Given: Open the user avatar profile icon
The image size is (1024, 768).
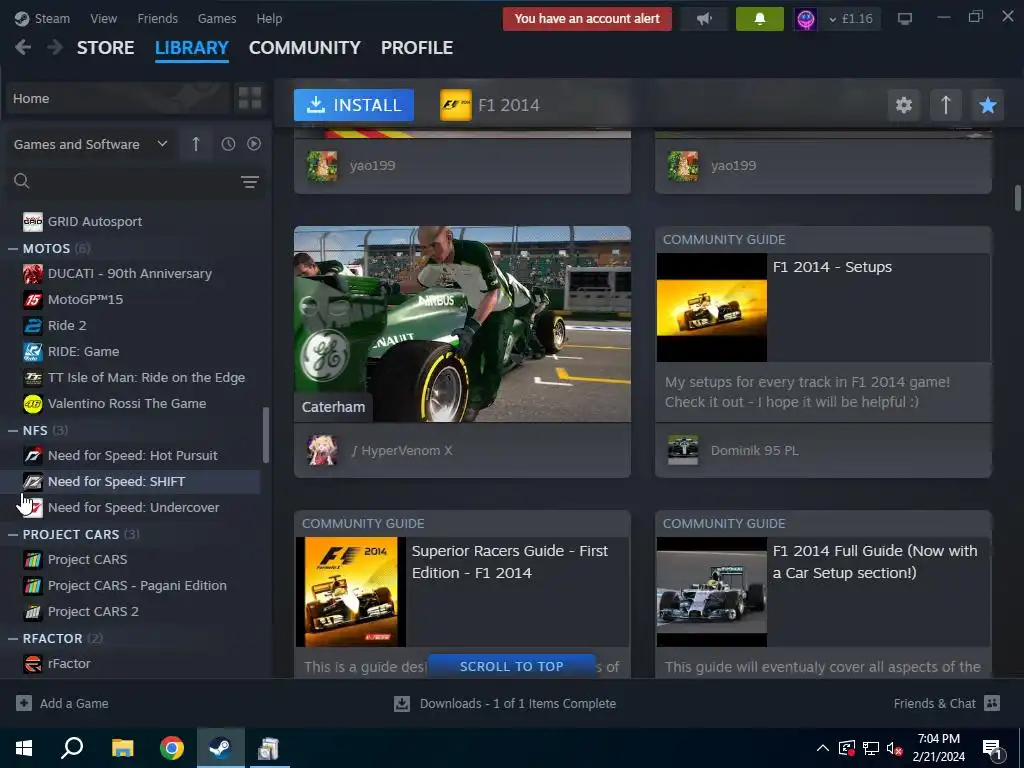Looking at the screenshot, I should click(806, 19).
